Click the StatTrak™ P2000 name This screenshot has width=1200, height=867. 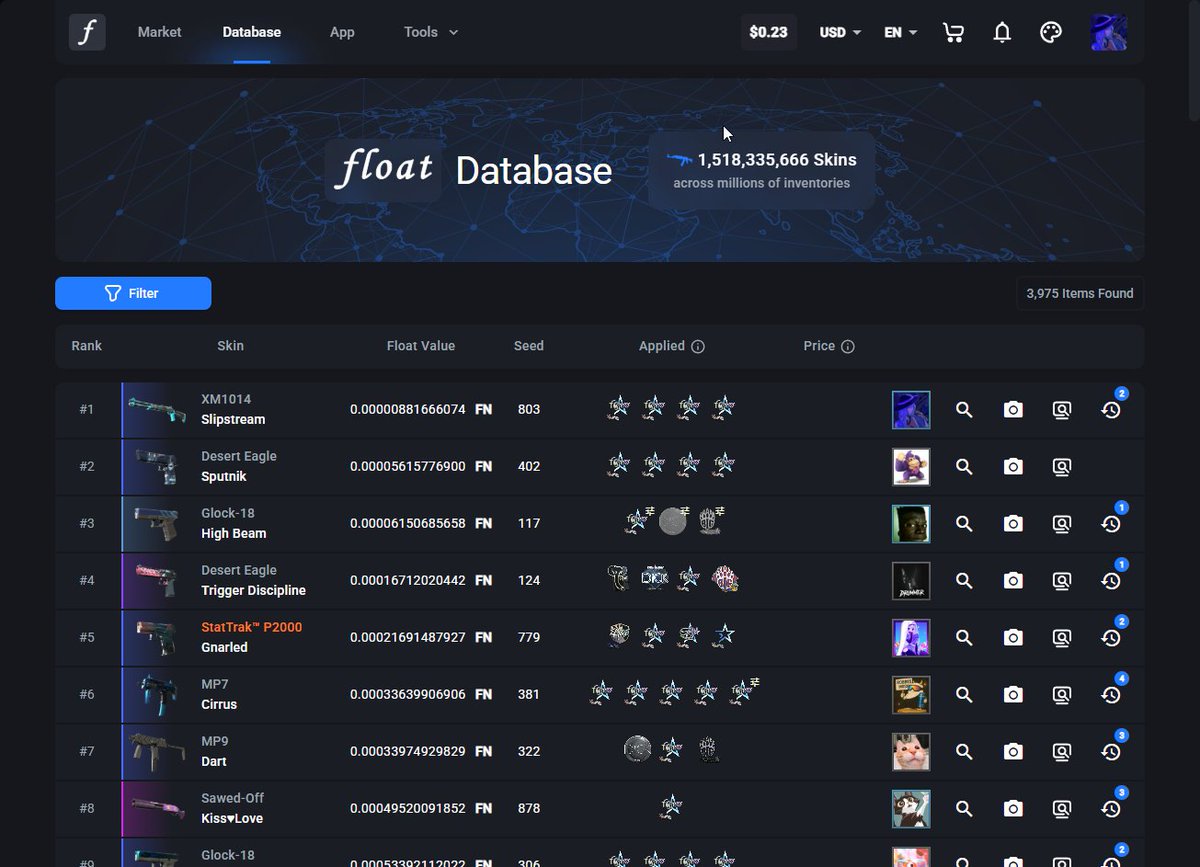pyautogui.click(x=251, y=627)
